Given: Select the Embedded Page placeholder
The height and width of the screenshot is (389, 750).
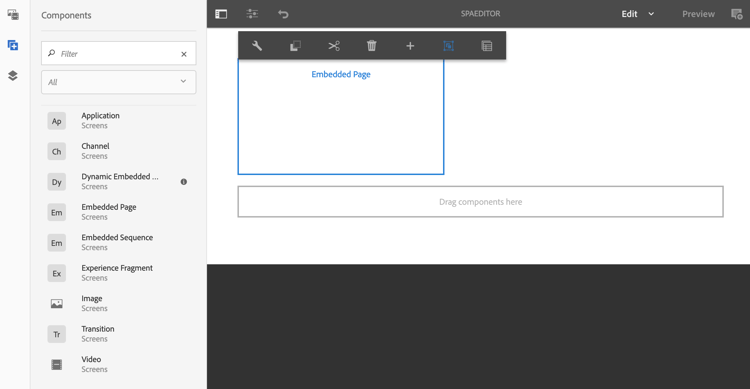Looking at the screenshot, I should [341, 117].
